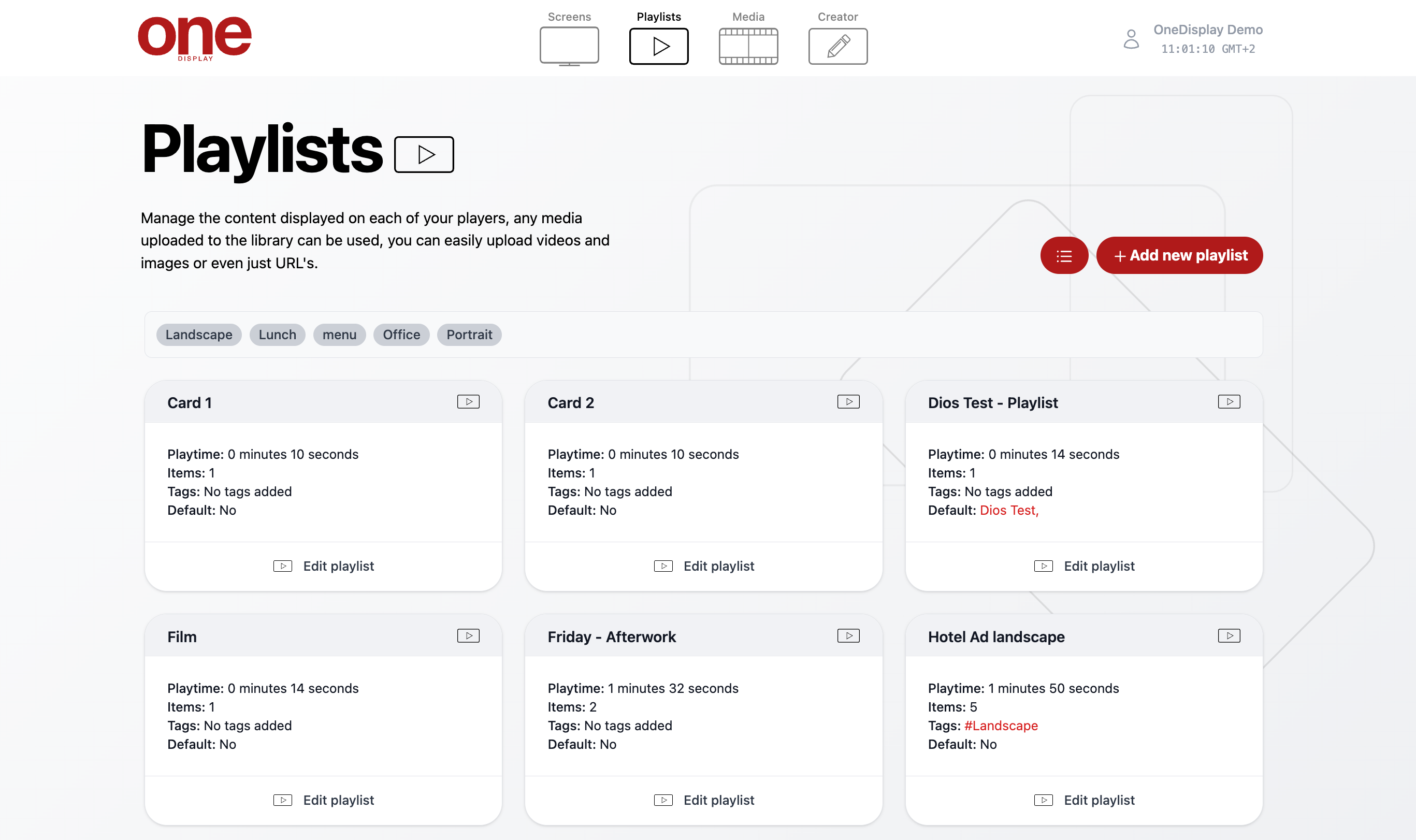This screenshot has width=1416, height=840.
Task: Click the play icon on Hotel Ad landscape header
Action: 1229,636
